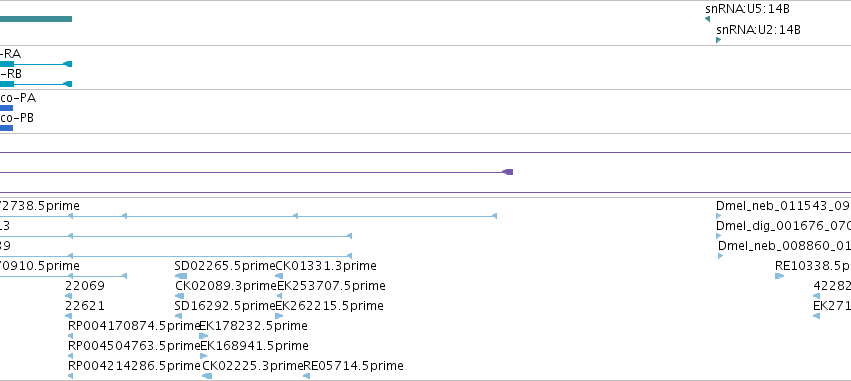This screenshot has height=381, width=851.
Task: Click the EK262215.5prime feature glyph
Action: (279, 316)
